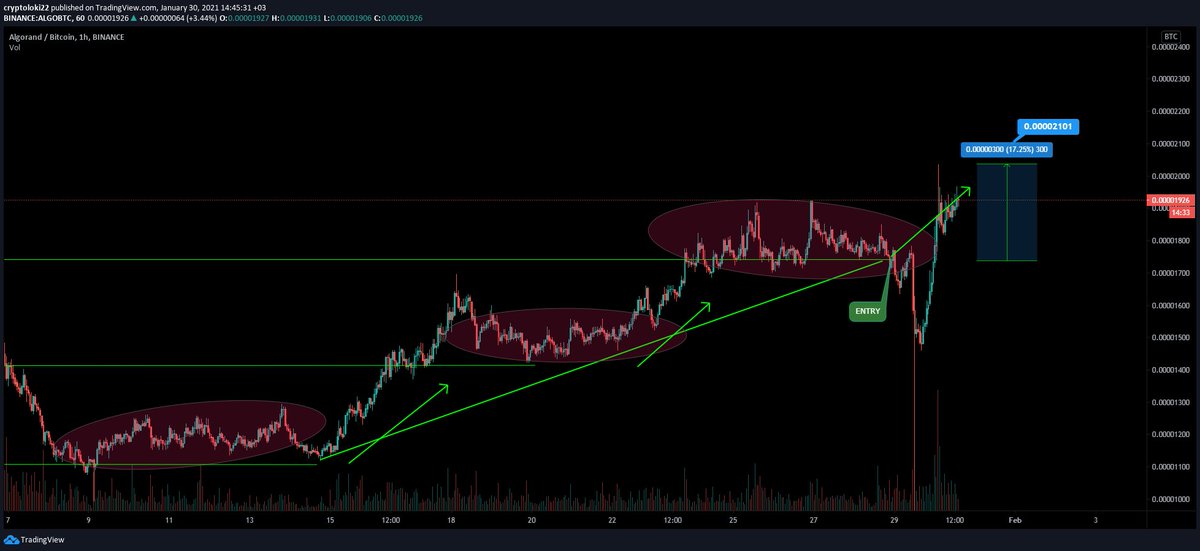Click the BTC currency label on price axis

tap(1169, 37)
